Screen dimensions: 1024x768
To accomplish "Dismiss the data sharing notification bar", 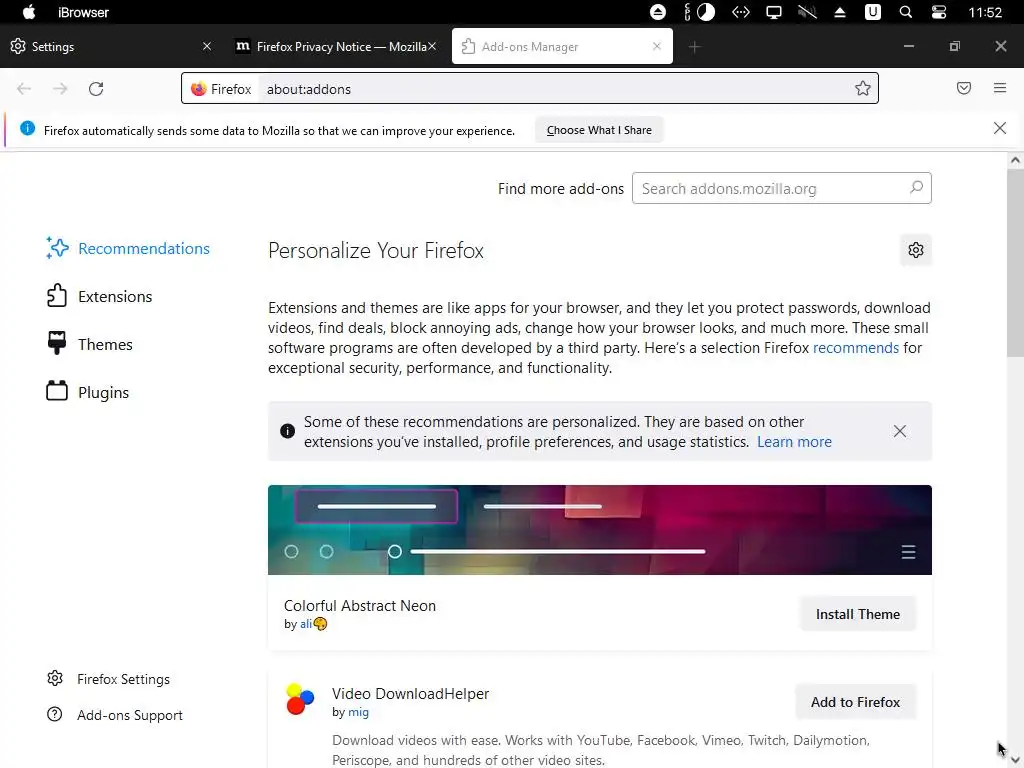I will tap(999, 128).
